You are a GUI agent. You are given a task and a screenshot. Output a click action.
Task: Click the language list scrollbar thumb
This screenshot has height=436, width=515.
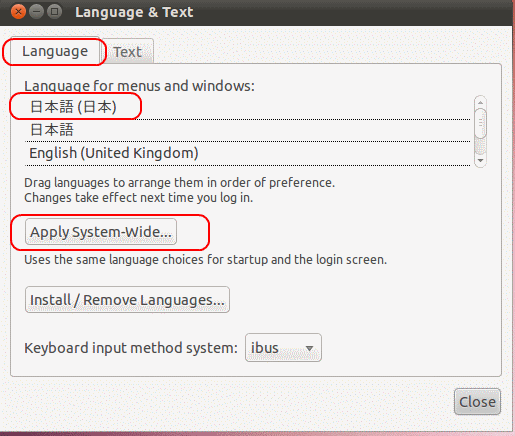[x=480, y=123]
